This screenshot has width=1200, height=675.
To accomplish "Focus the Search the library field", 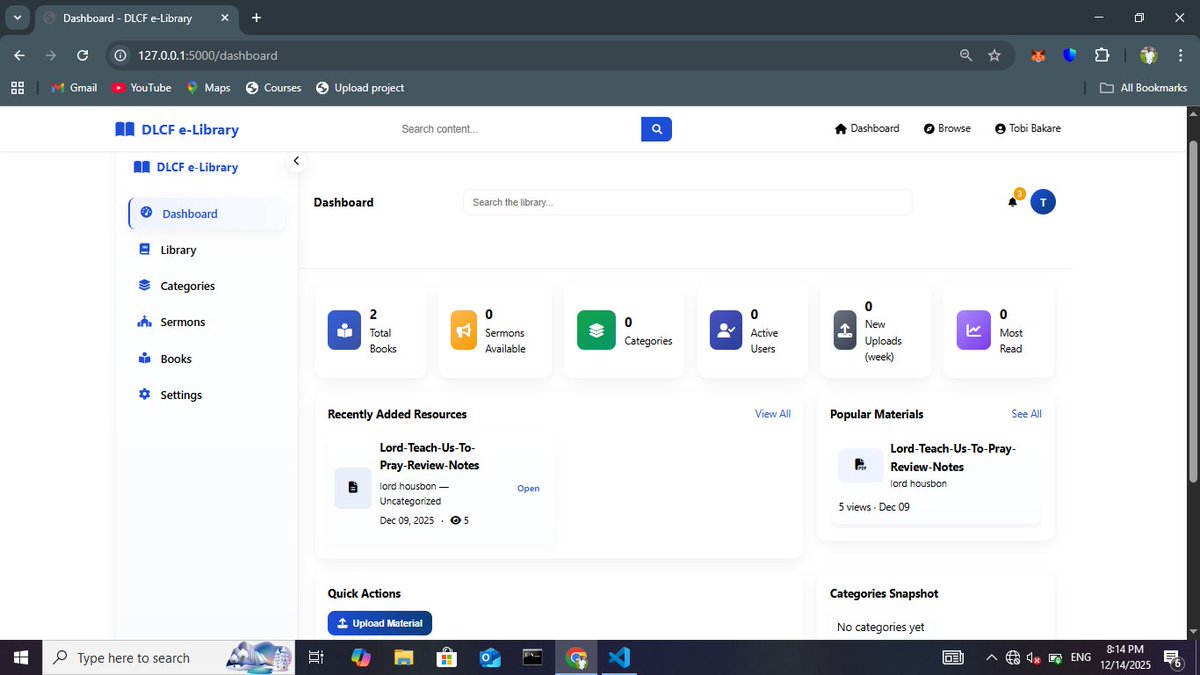I will click(x=688, y=202).
